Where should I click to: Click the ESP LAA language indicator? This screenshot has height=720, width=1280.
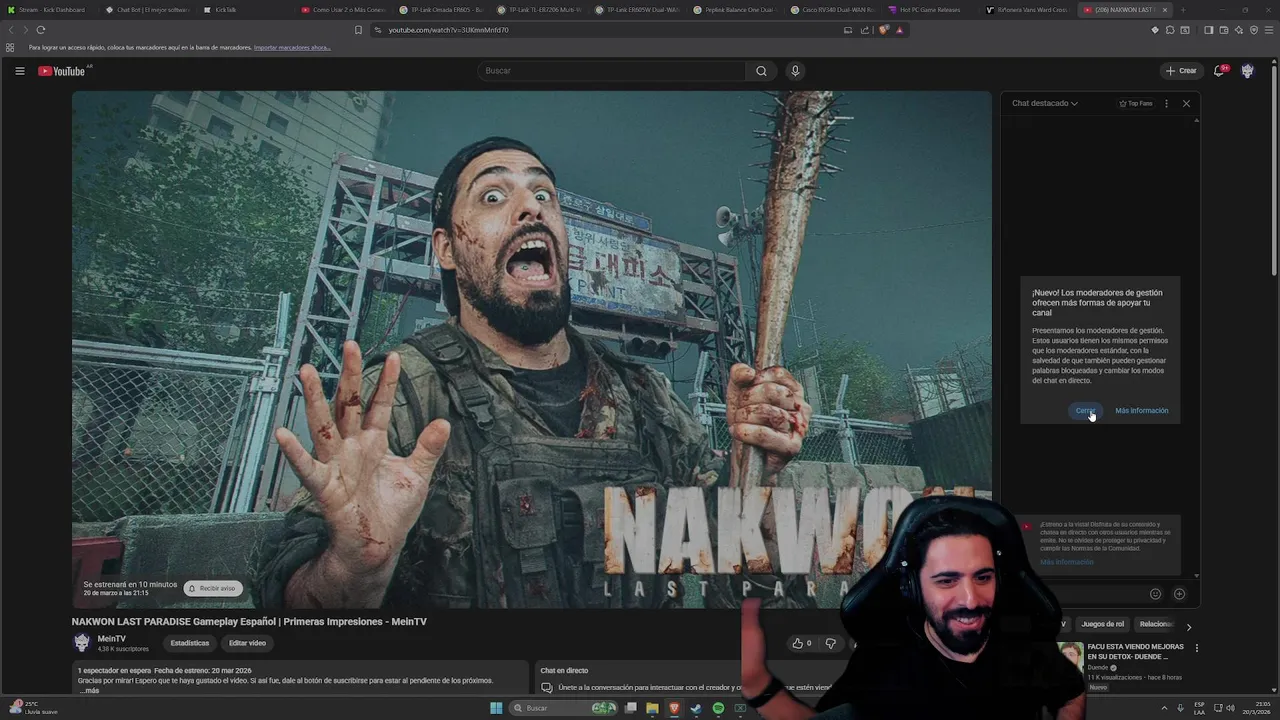click(x=1199, y=708)
